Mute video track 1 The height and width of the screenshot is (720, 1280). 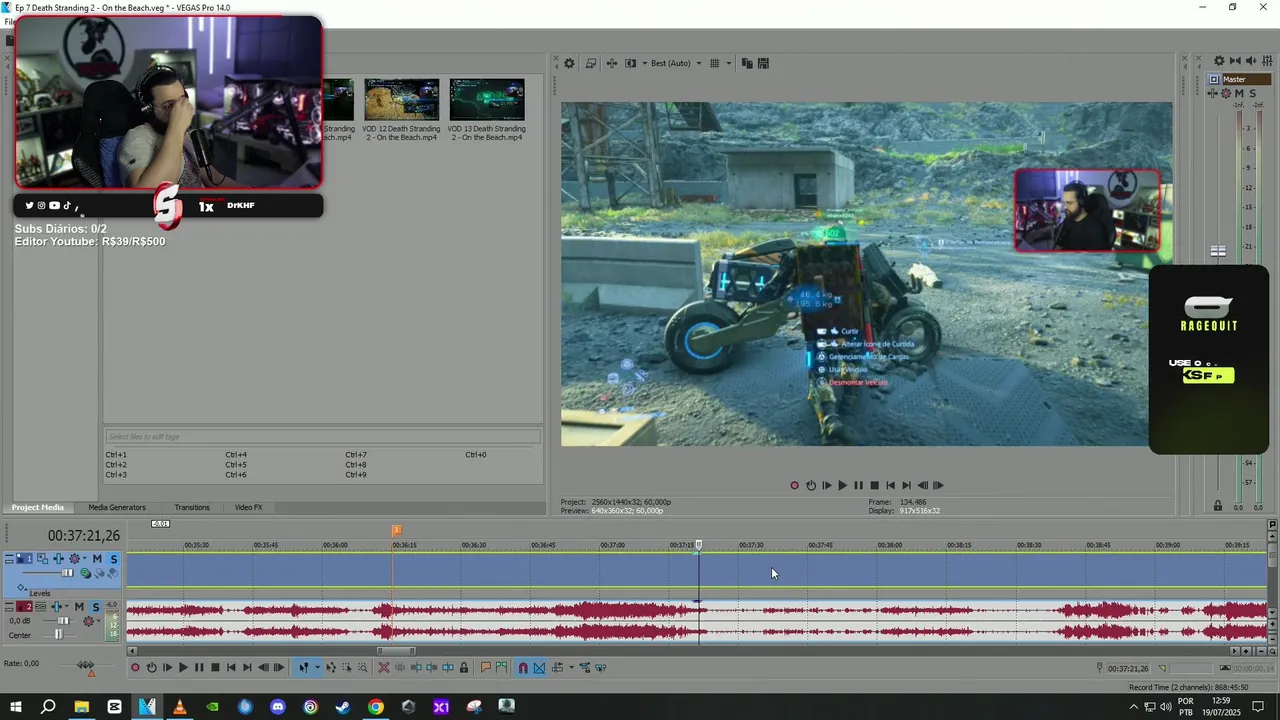(97, 559)
